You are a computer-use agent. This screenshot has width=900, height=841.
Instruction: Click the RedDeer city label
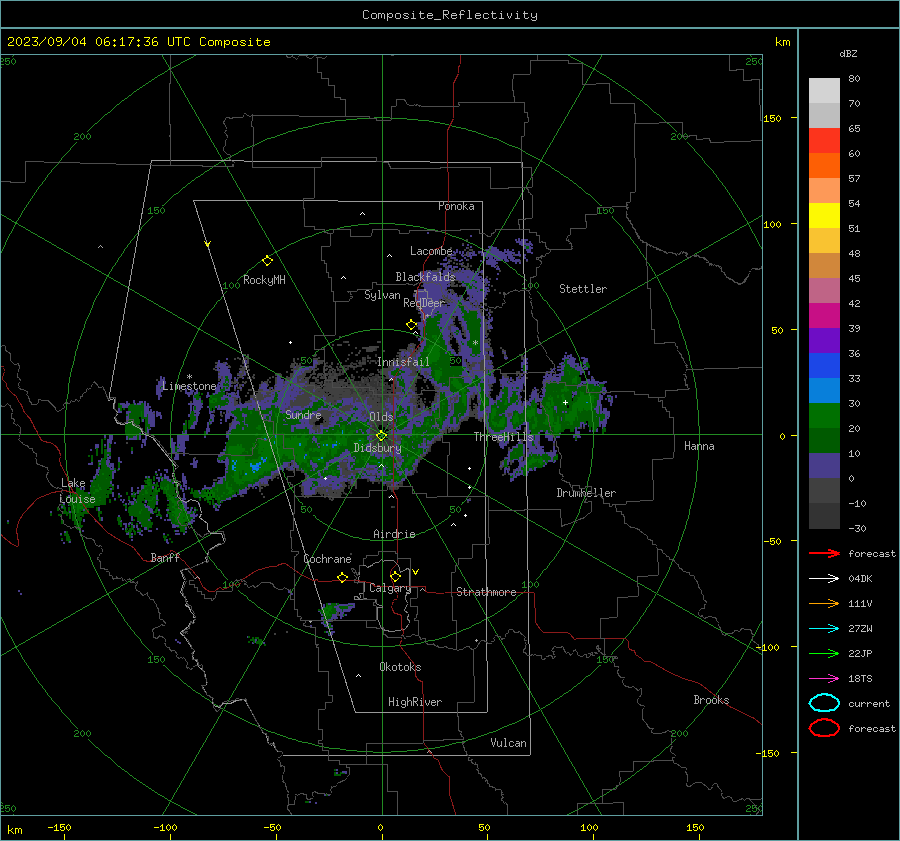point(424,303)
